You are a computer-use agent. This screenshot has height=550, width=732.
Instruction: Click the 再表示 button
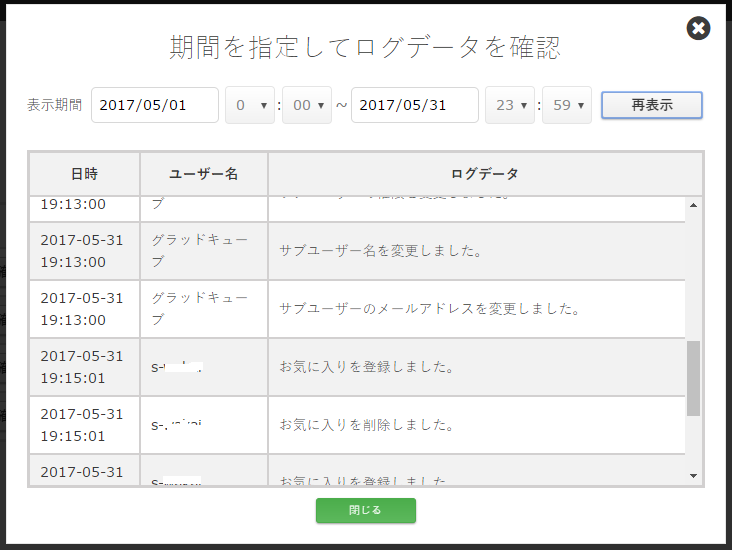(651, 105)
